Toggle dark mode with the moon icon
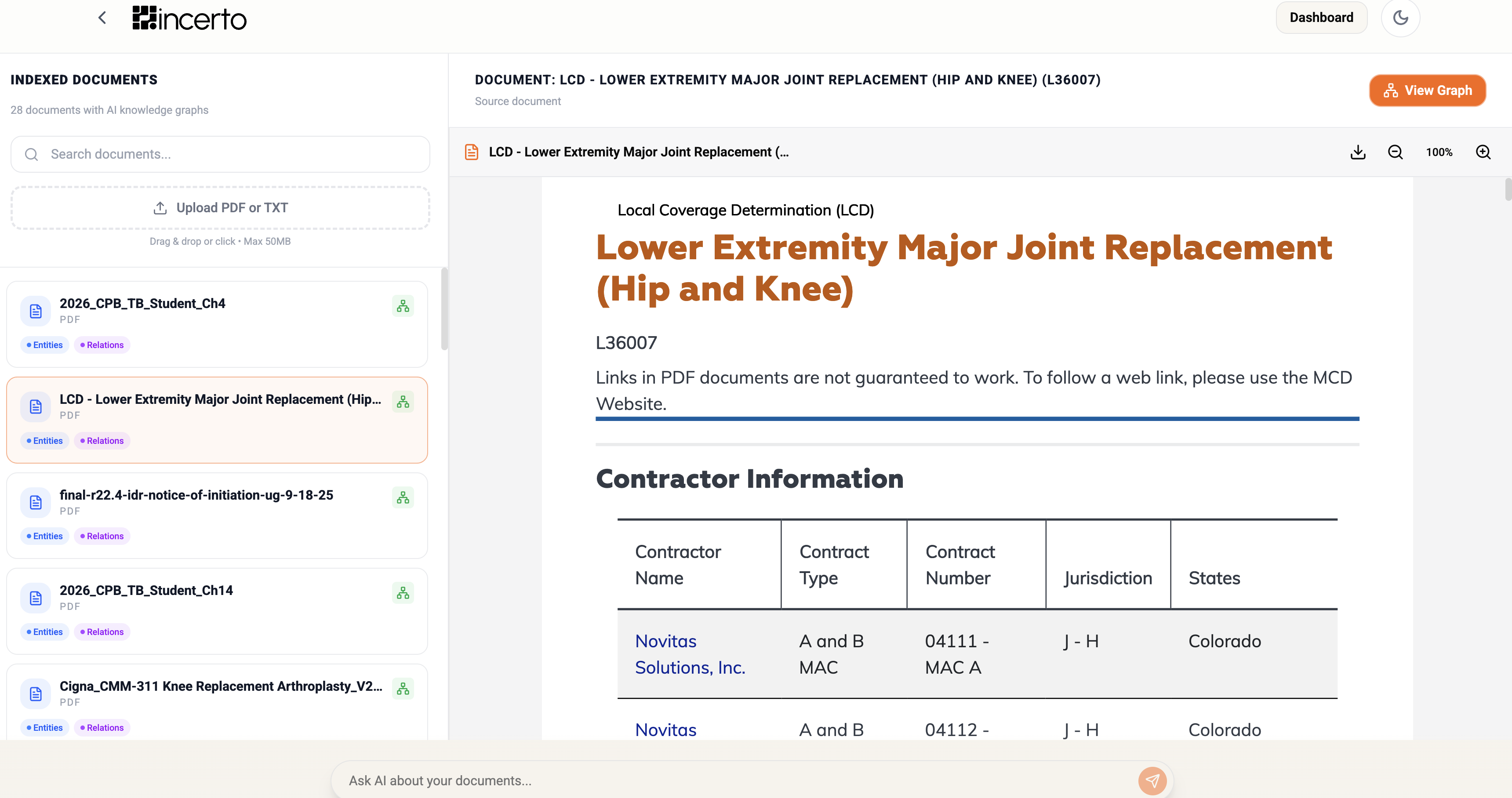 1400,18
